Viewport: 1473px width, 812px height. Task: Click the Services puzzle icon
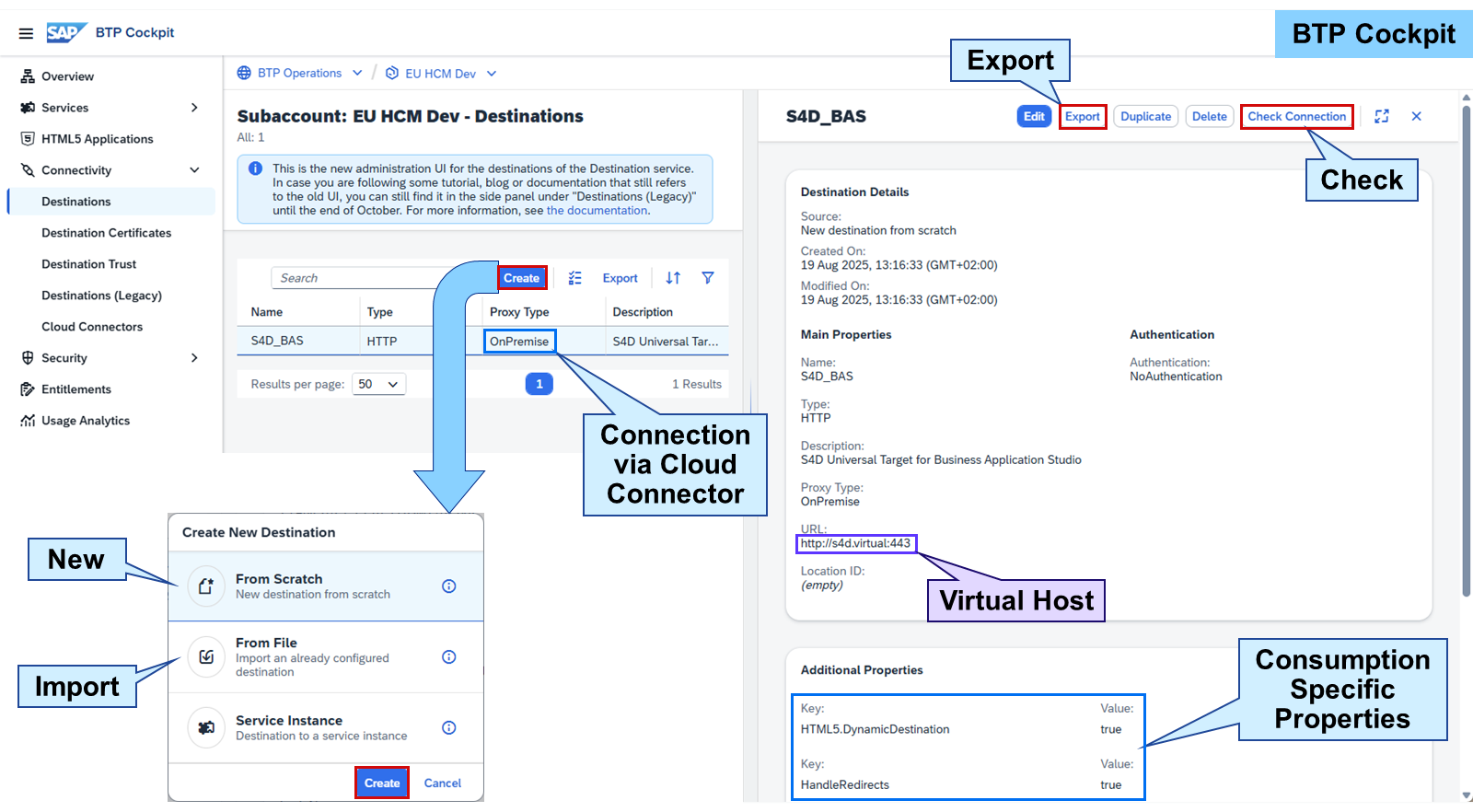pos(28,108)
